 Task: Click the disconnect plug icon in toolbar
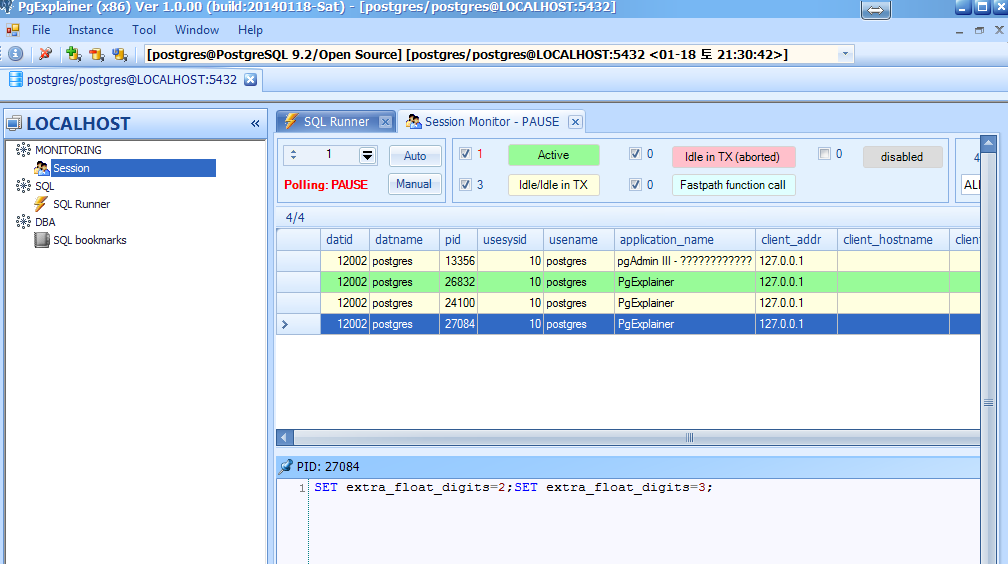pyautogui.click(x=46, y=54)
